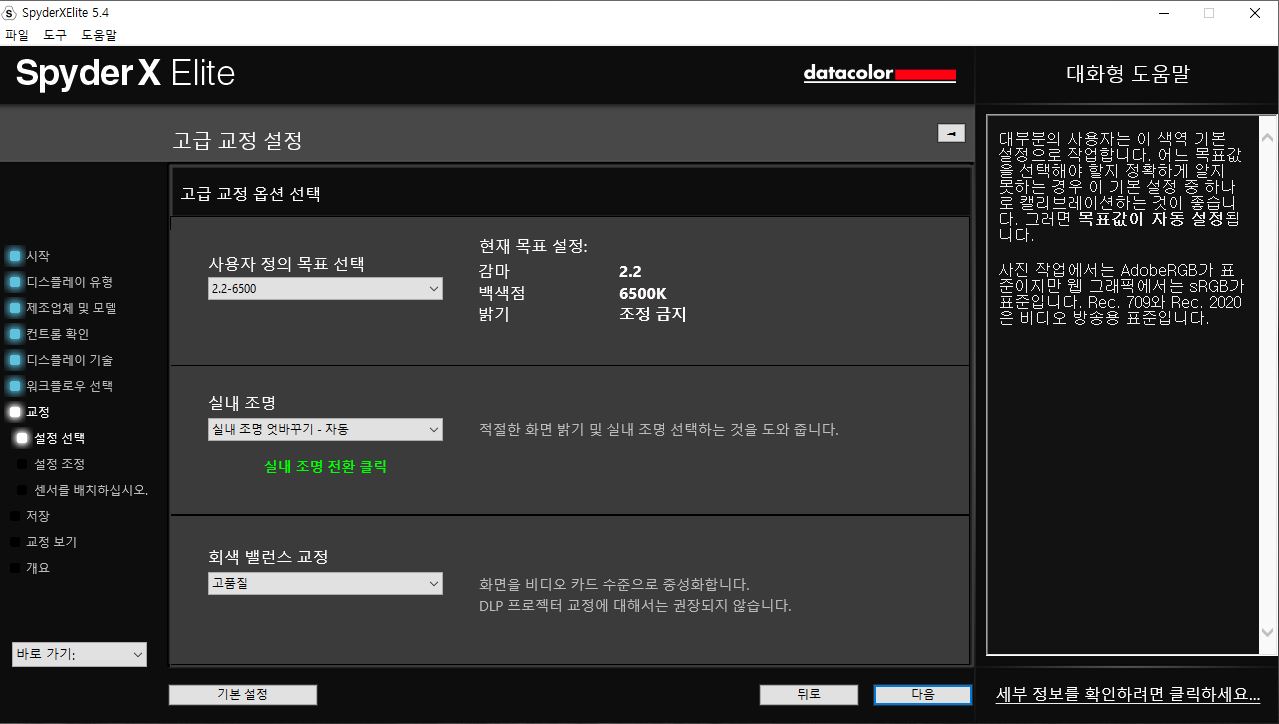The height and width of the screenshot is (724, 1279).
Task: Click the 기본 설정 button
Action: (243, 694)
